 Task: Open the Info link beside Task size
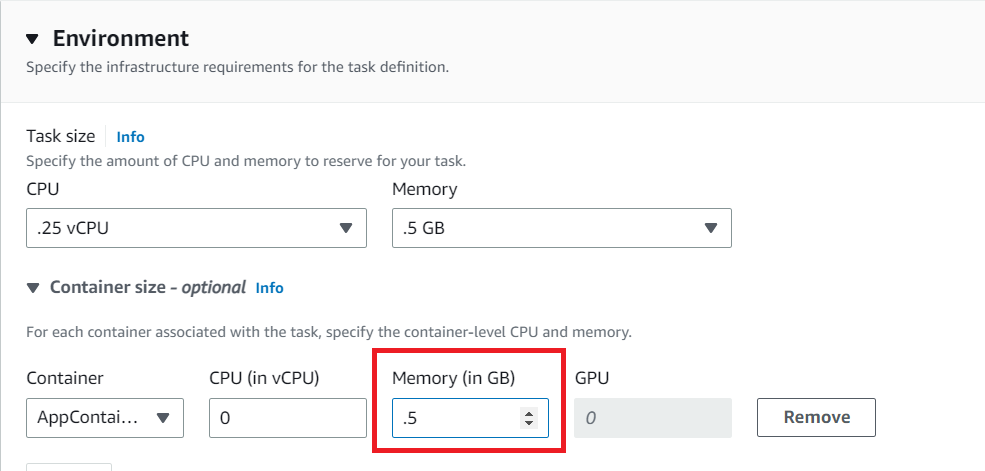click(130, 137)
